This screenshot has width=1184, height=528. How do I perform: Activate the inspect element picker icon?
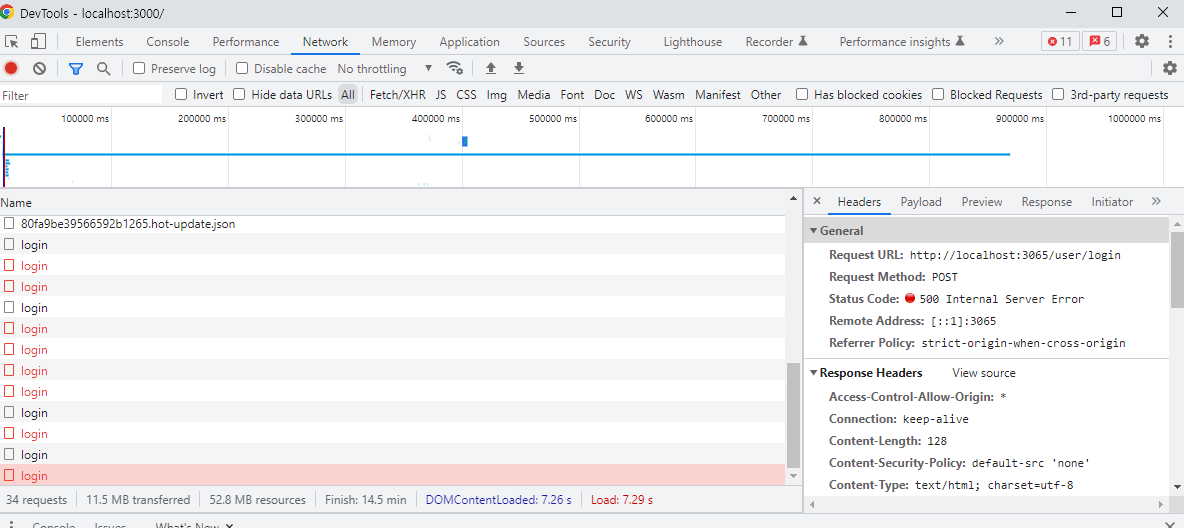click(x=12, y=41)
